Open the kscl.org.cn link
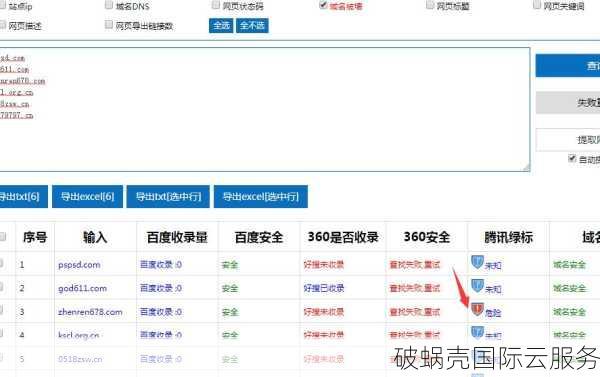600x377 pixels. (x=78, y=335)
